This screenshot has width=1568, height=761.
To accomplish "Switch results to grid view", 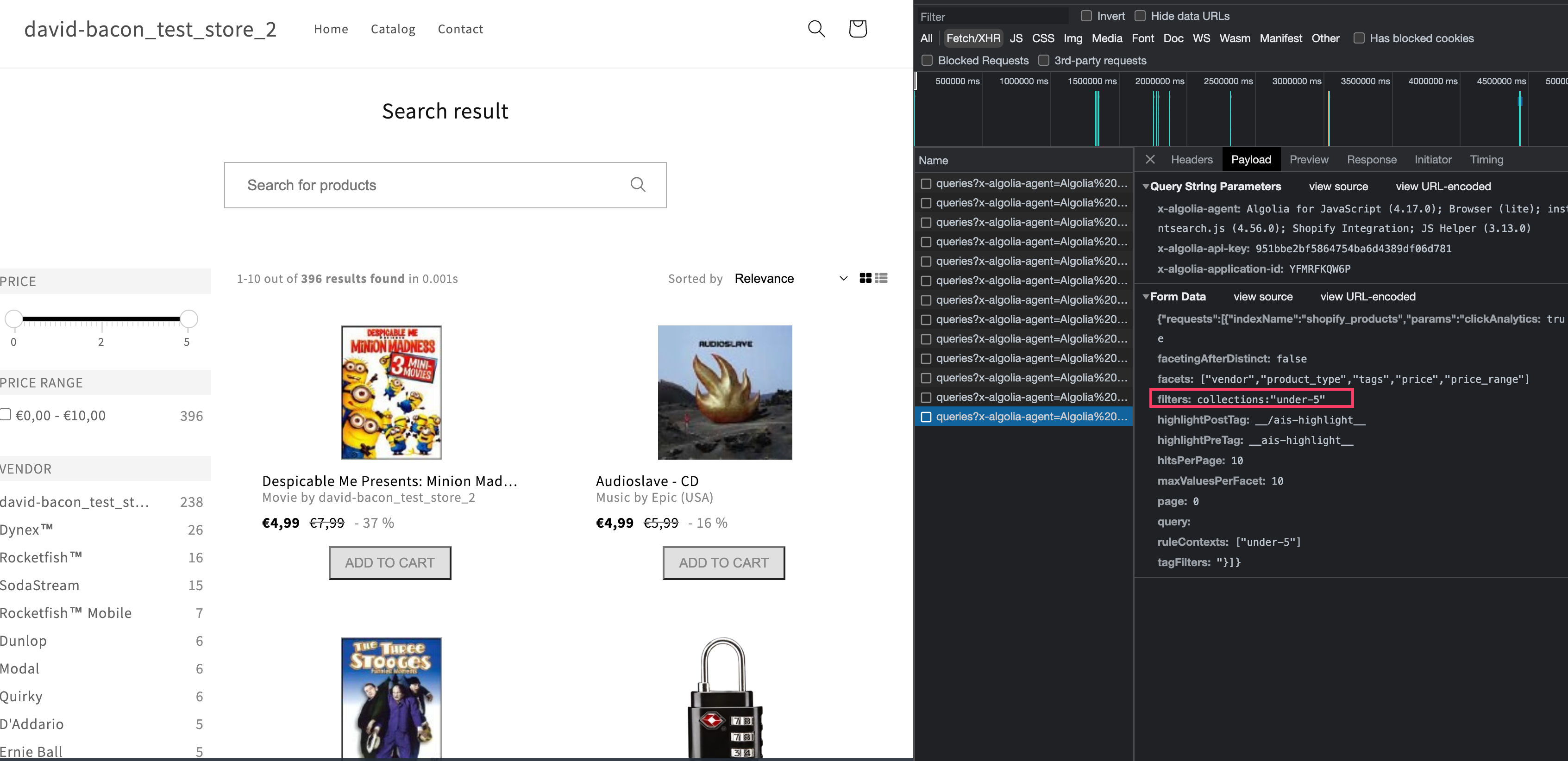I will pos(866,278).
